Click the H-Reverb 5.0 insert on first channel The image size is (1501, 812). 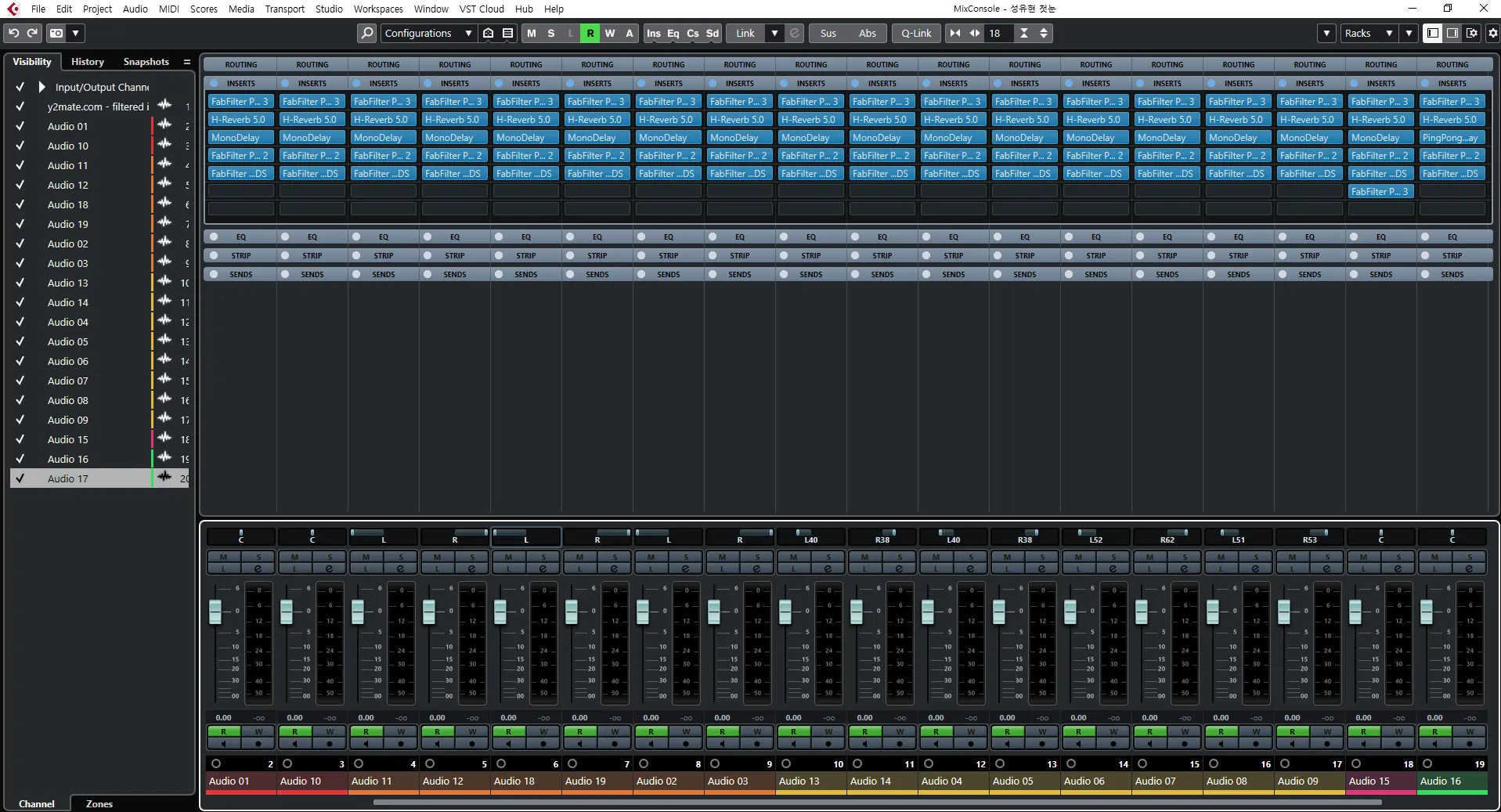[x=240, y=120]
